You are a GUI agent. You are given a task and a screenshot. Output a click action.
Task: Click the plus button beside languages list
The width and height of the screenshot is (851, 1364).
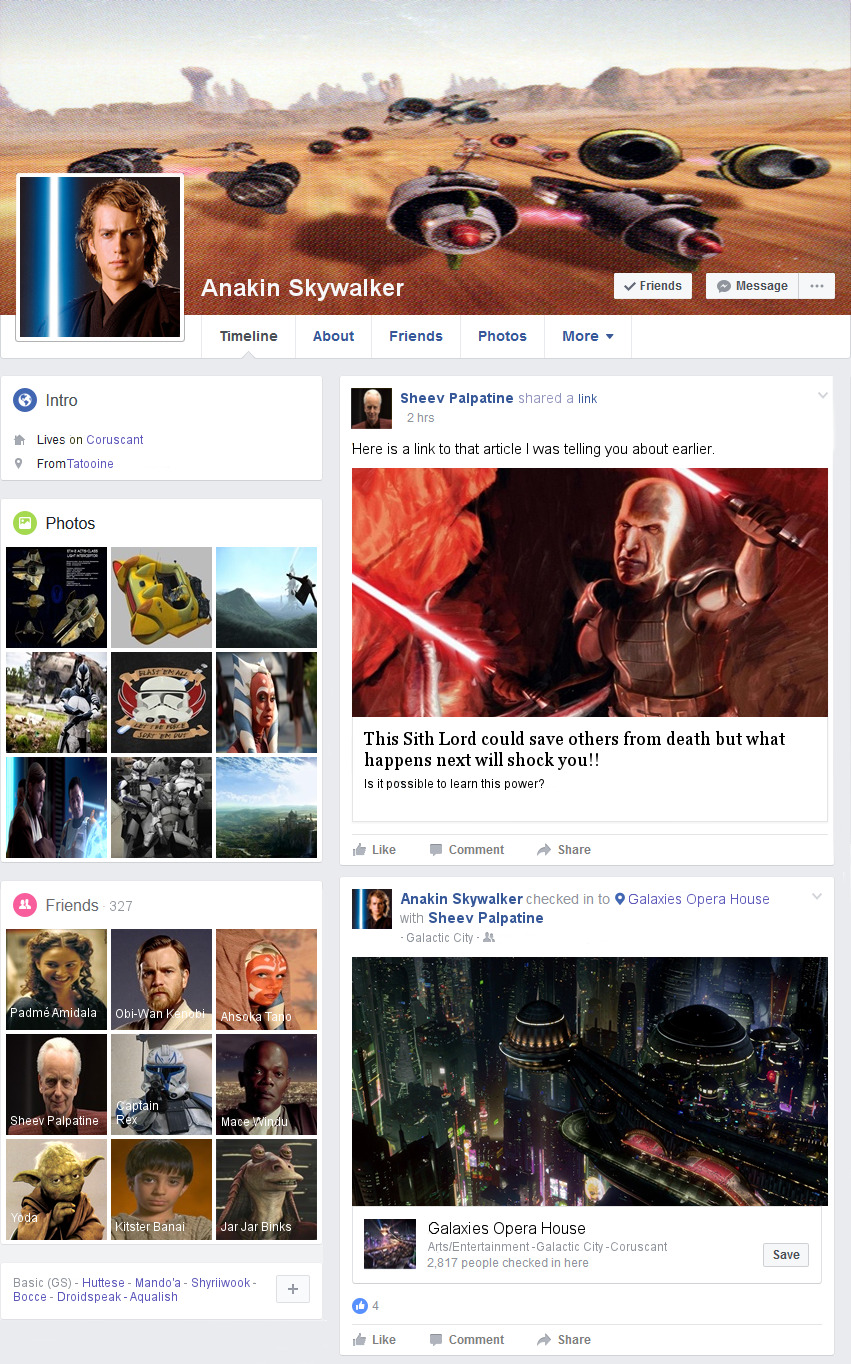click(293, 1289)
